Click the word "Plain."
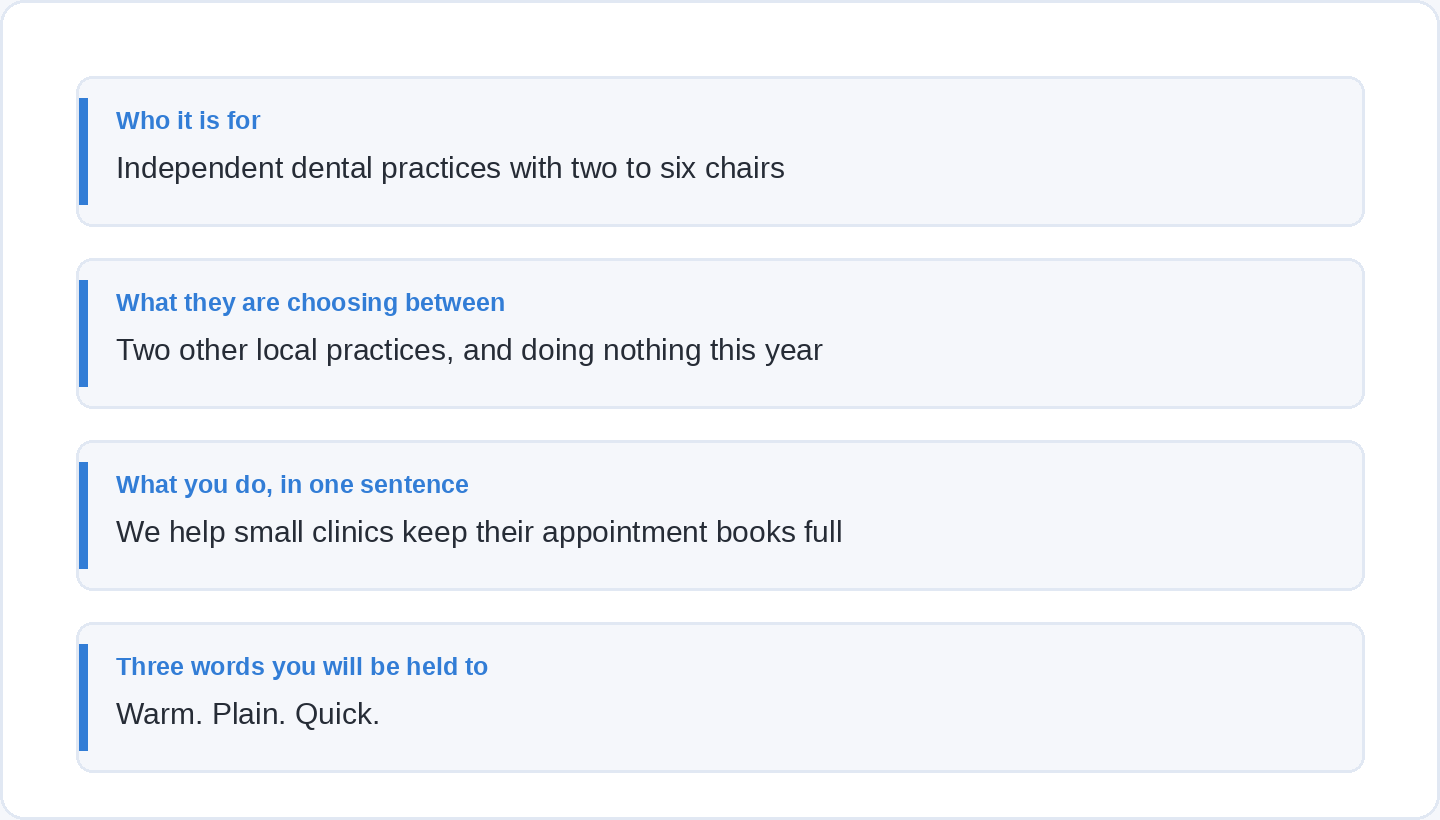 click(249, 714)
